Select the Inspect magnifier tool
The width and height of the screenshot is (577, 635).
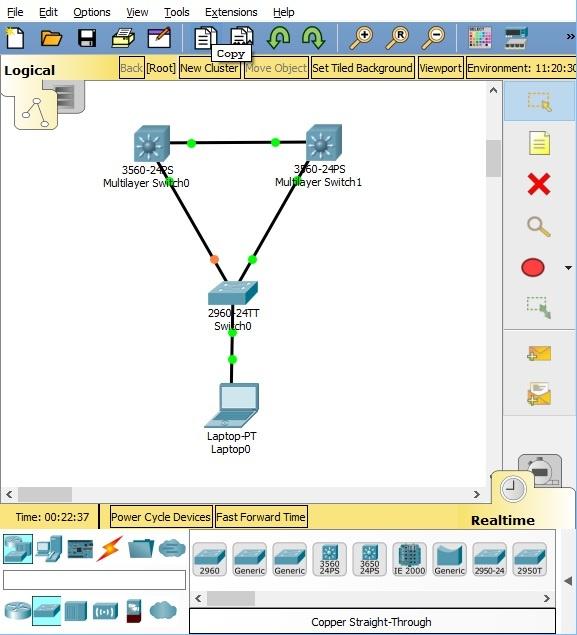coord(539,227)
